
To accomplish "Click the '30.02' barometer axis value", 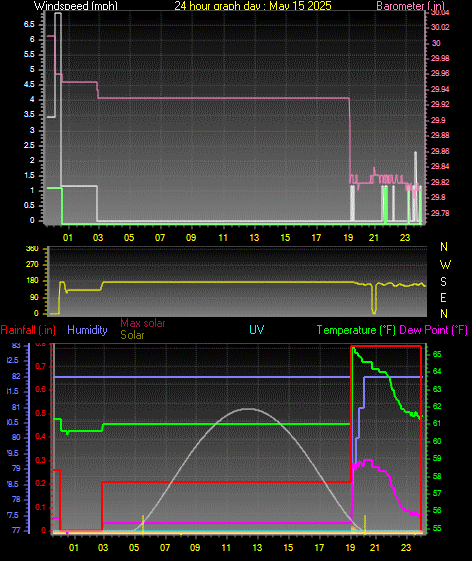I will [x=440, y=28].
